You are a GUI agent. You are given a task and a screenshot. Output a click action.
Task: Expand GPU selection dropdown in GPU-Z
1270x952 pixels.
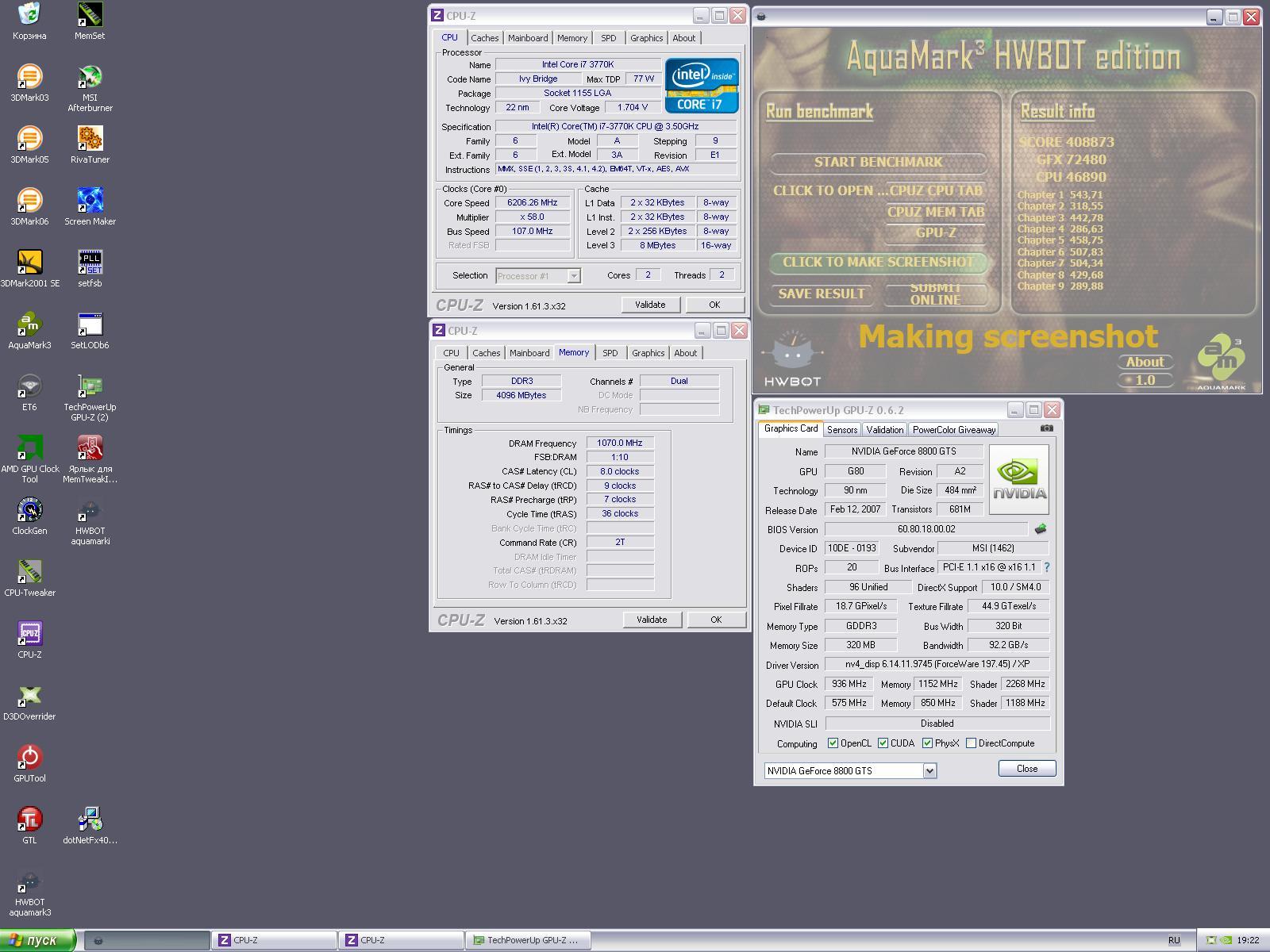(929, 770)
